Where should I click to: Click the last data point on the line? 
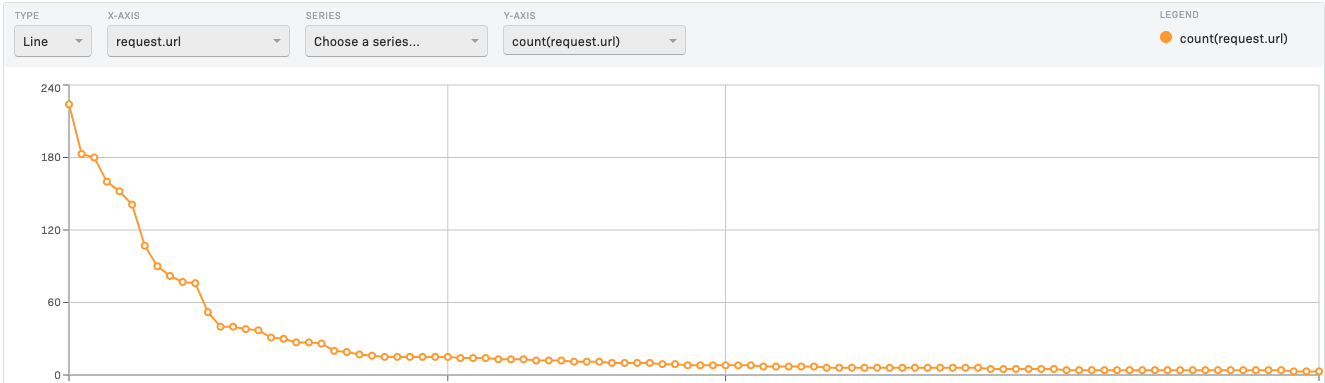1319,371
